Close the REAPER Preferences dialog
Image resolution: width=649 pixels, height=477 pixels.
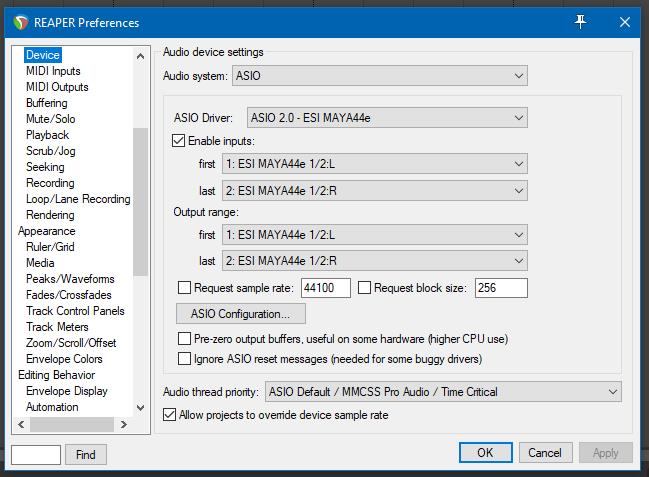(625, 22)
